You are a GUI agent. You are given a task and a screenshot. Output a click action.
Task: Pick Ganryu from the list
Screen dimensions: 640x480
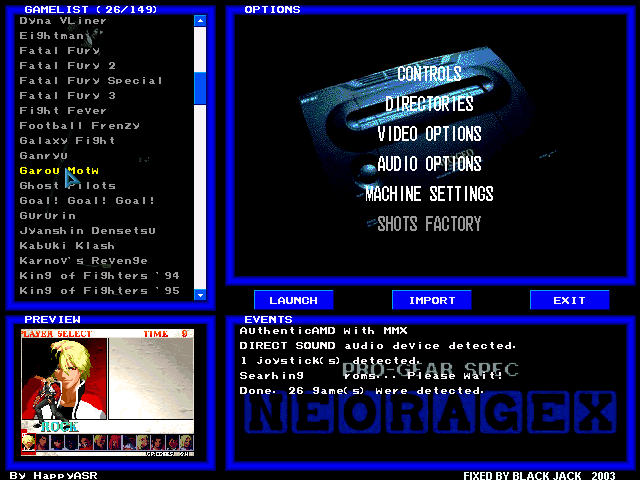pyautogui.click(x=43, y=156)
